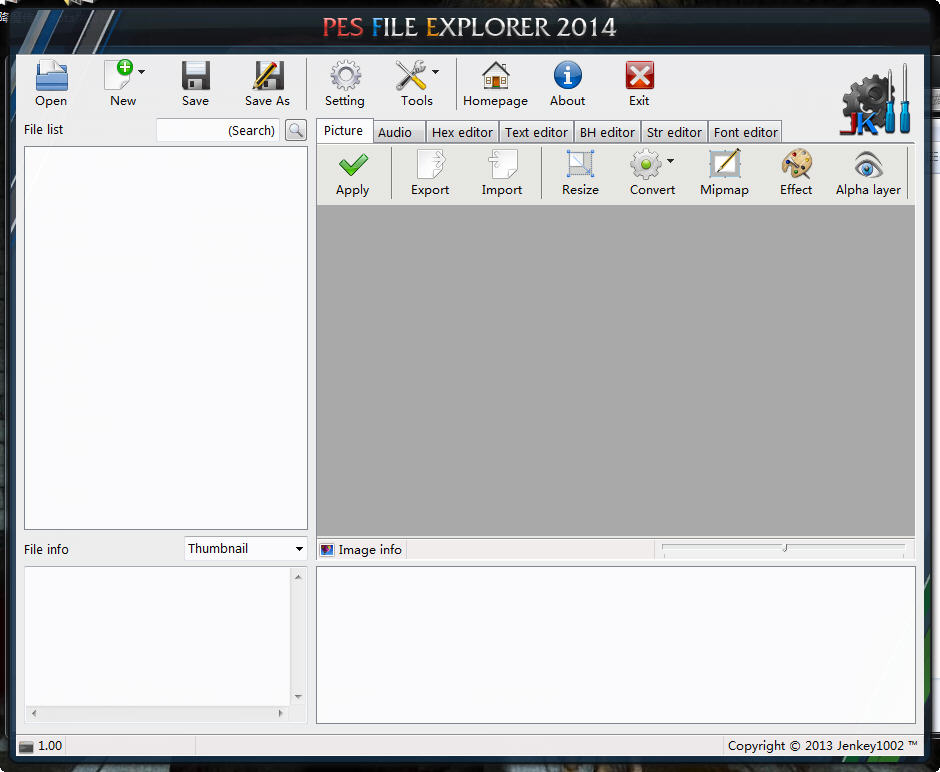Screen dimensions: 940x772
Task: Click the File list label
Action: click(43, 129)
